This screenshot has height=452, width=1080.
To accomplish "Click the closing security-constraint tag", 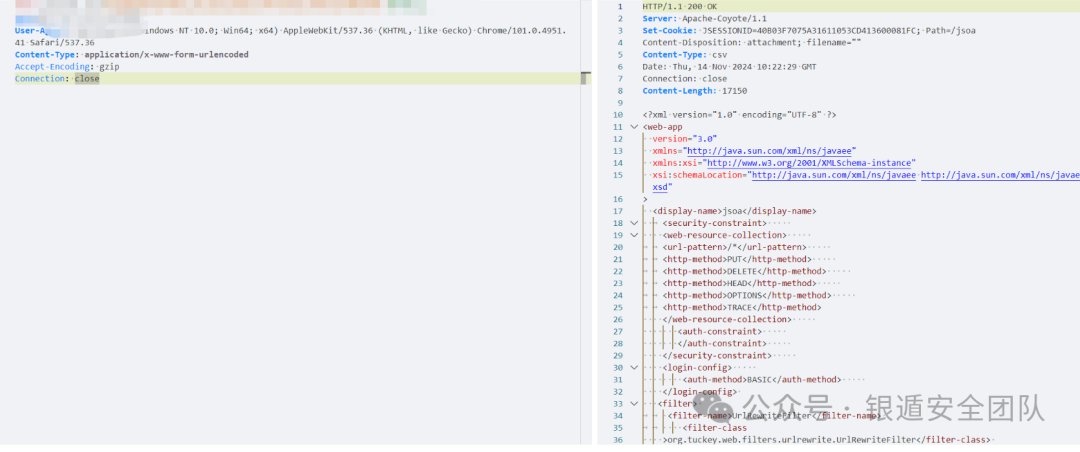I will click(717, 356).
